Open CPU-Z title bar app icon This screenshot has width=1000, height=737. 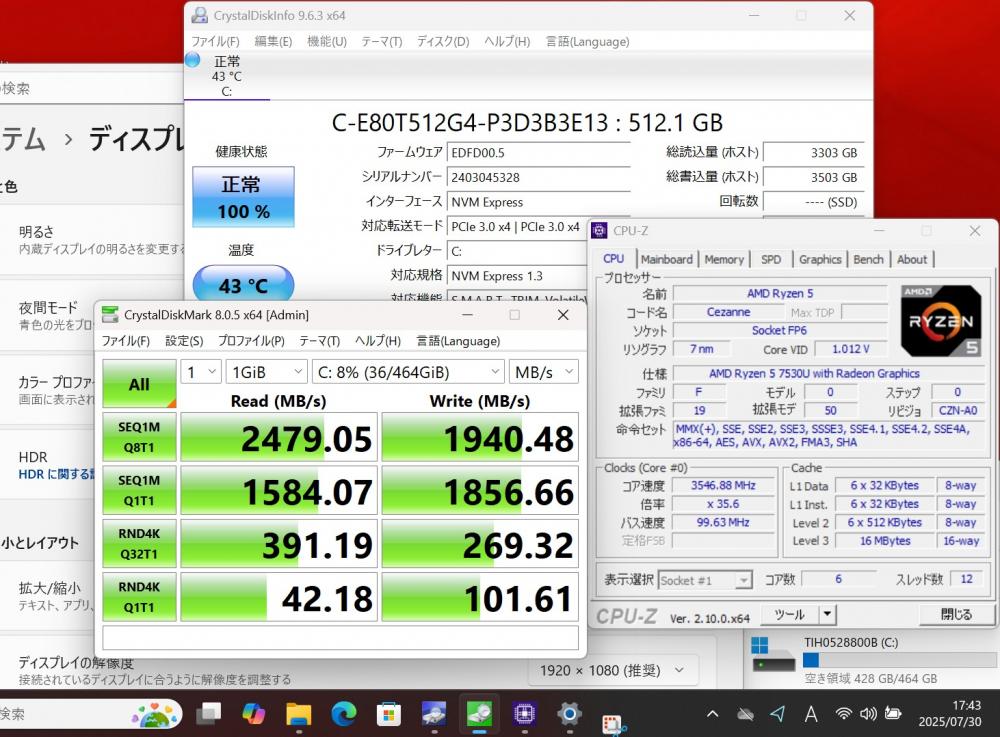599,230
